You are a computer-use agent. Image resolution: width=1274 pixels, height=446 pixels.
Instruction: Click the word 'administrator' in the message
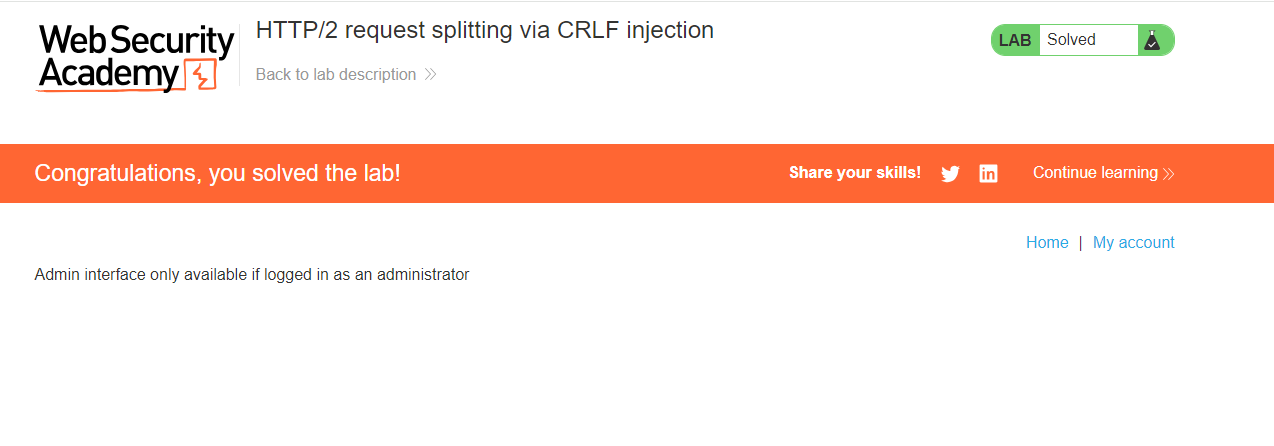tap(423, 274)
